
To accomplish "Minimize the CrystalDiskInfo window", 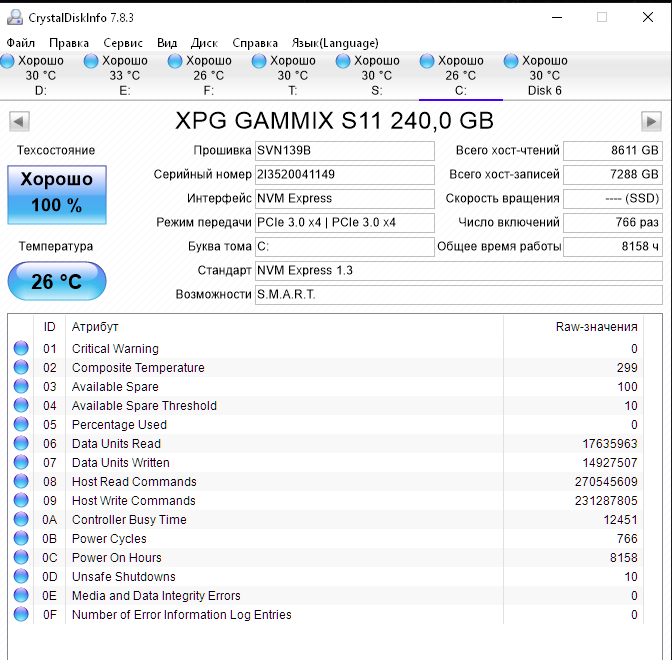I will 557,18.
